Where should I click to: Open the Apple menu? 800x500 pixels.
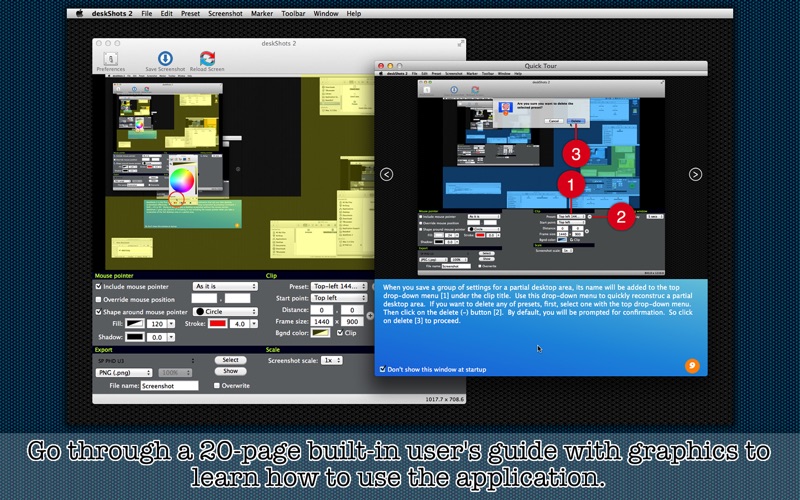click(x=80, y=14)
